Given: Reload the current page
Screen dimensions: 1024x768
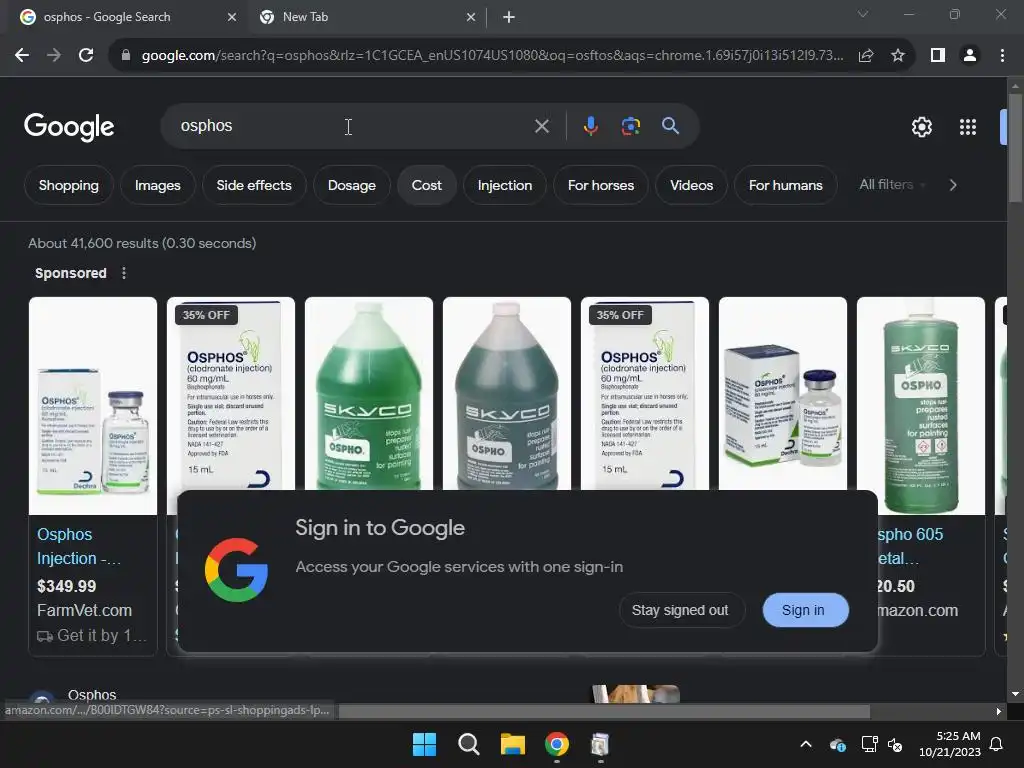Looking at the screenshot, I should pos(86,56).
